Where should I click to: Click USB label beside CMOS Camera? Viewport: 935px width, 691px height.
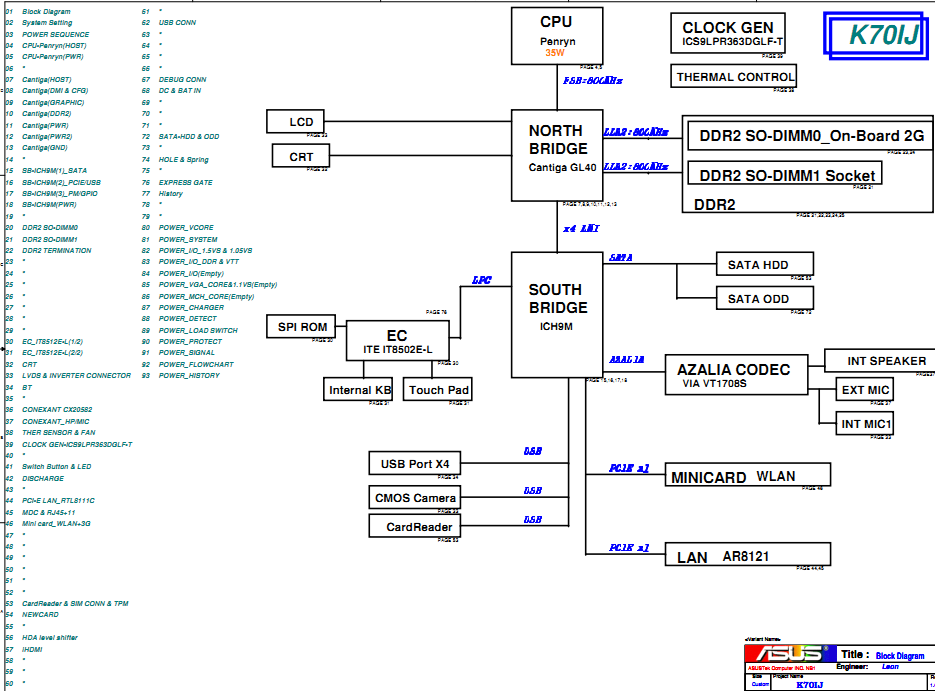point(533,491)
